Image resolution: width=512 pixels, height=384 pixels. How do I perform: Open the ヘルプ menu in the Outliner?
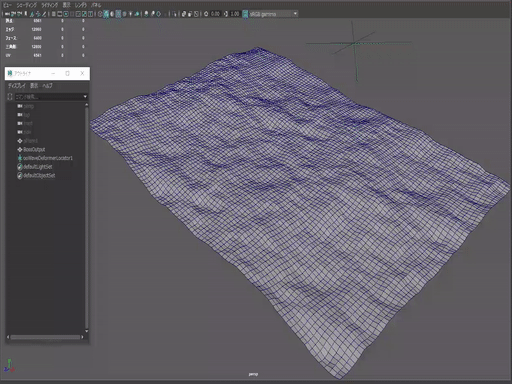pos(47,86)
